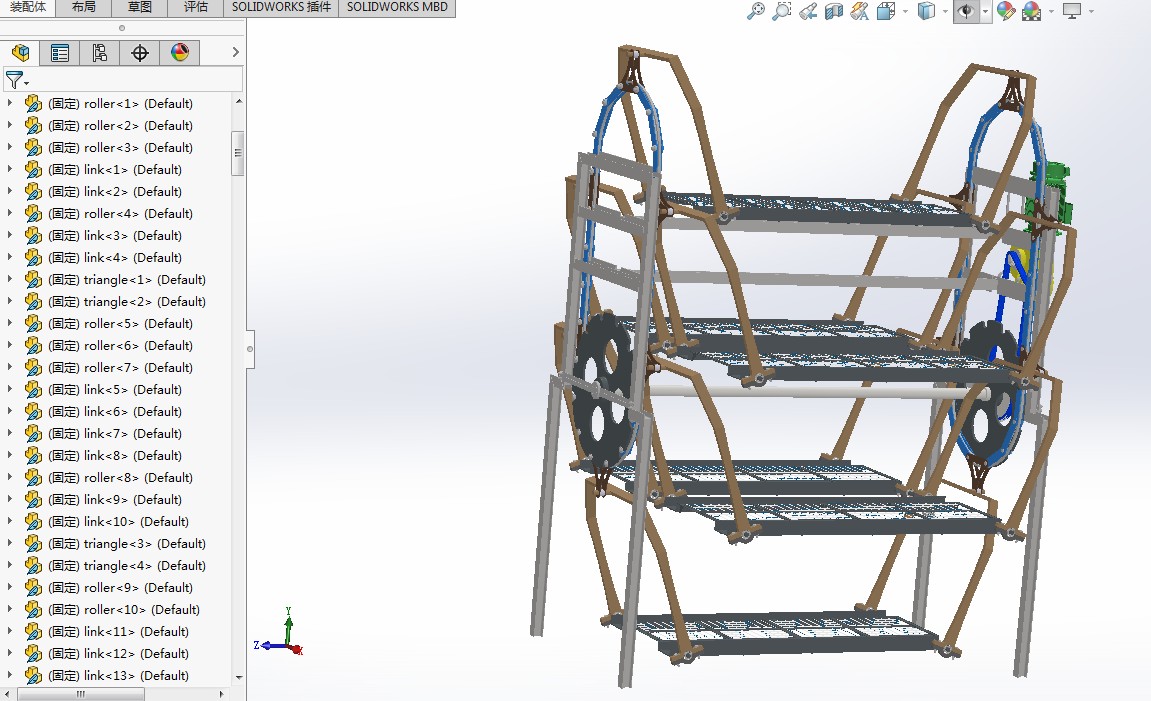Switch to 布局 ribbon tab
Screen dimensions: 1151x701
[84, 7]
